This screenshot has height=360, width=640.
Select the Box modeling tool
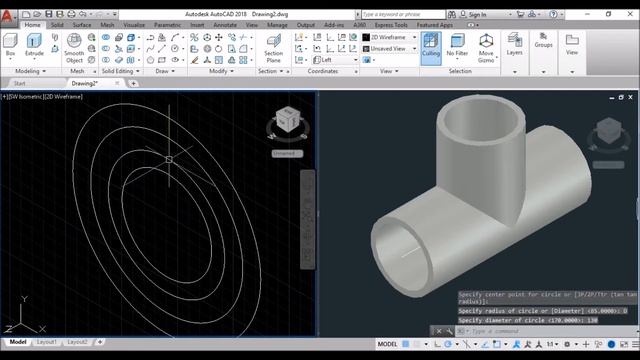point(10,45)
